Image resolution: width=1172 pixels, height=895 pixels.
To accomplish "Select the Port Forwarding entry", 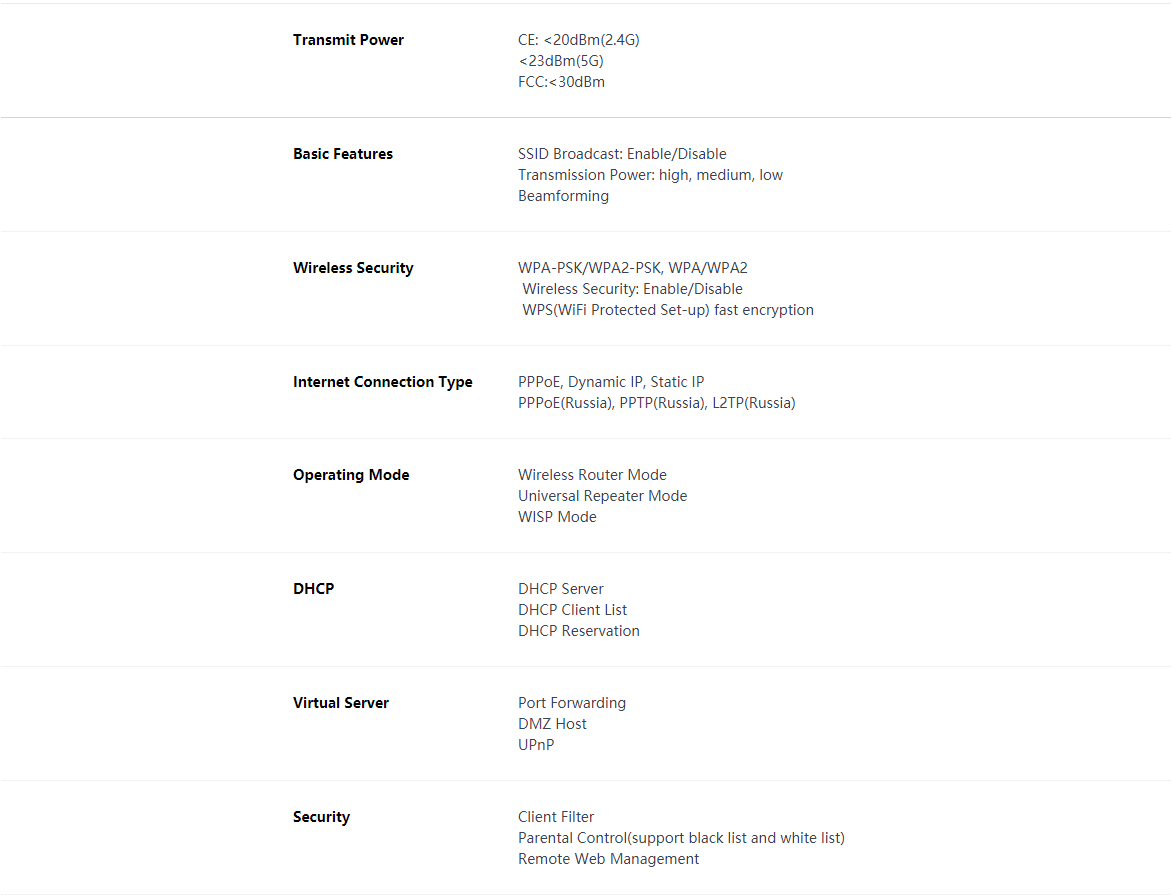I will (572, 703).
